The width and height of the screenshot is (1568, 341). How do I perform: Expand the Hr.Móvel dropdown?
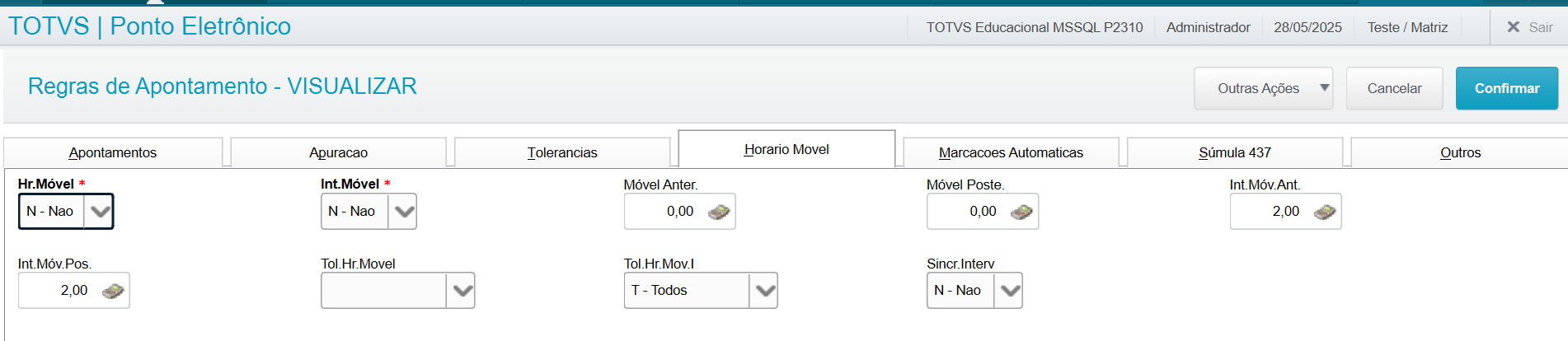pyautogui.click(x=100, y=212)
